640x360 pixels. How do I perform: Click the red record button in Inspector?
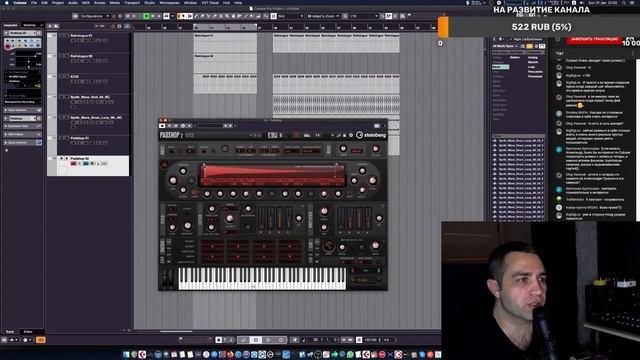point(7,47)
